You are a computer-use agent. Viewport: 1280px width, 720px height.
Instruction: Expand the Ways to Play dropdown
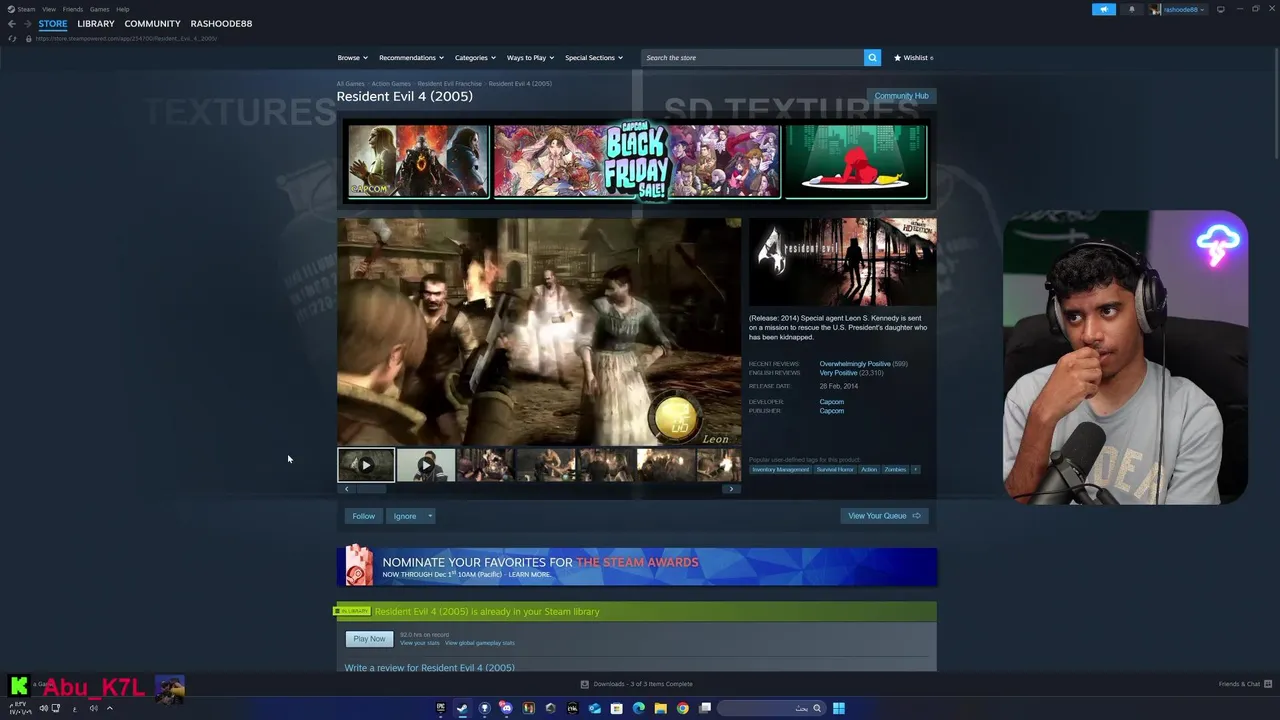530,58
